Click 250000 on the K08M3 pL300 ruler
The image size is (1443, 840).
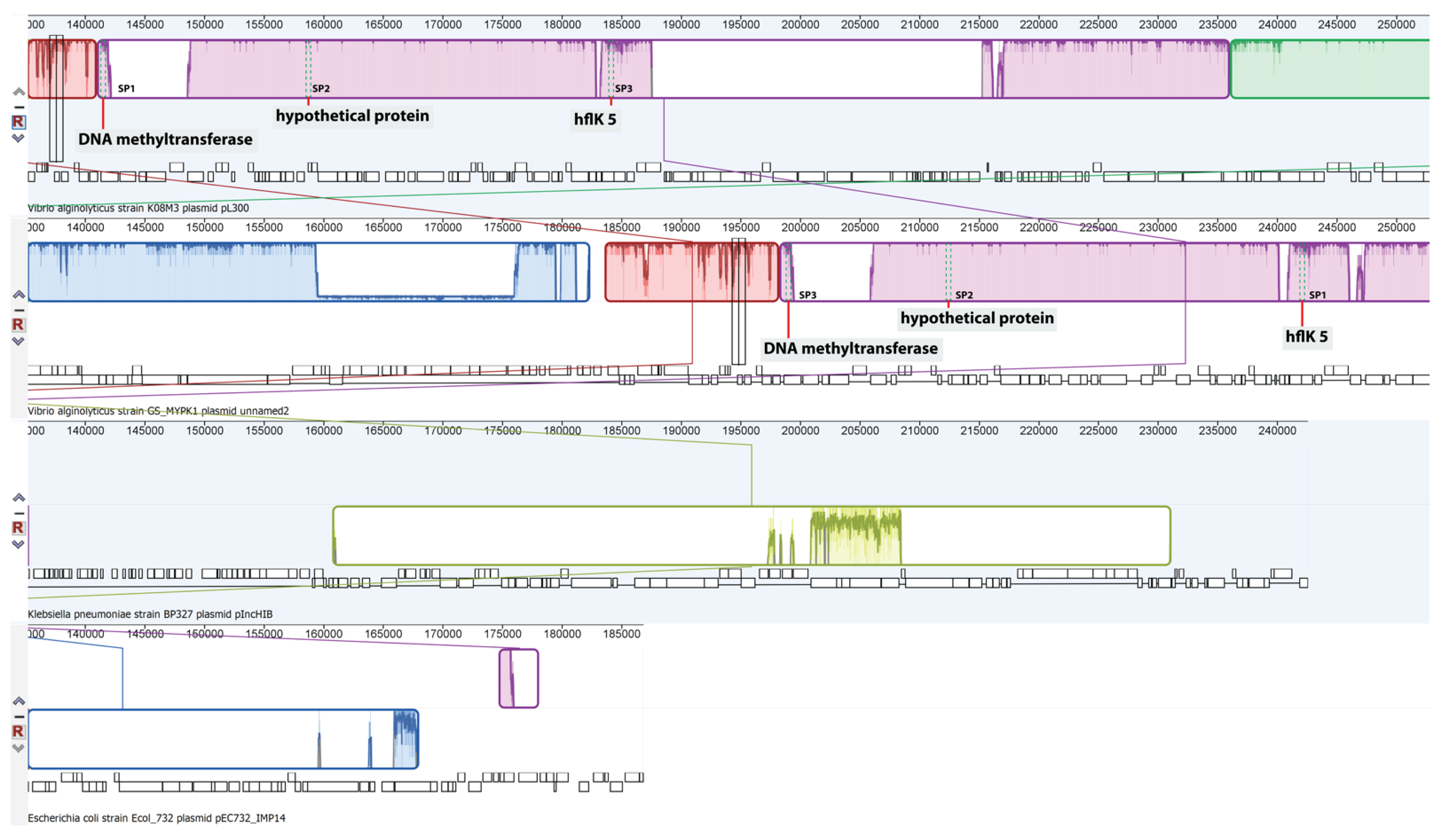pyautogui.click(x=1396, y=25)
